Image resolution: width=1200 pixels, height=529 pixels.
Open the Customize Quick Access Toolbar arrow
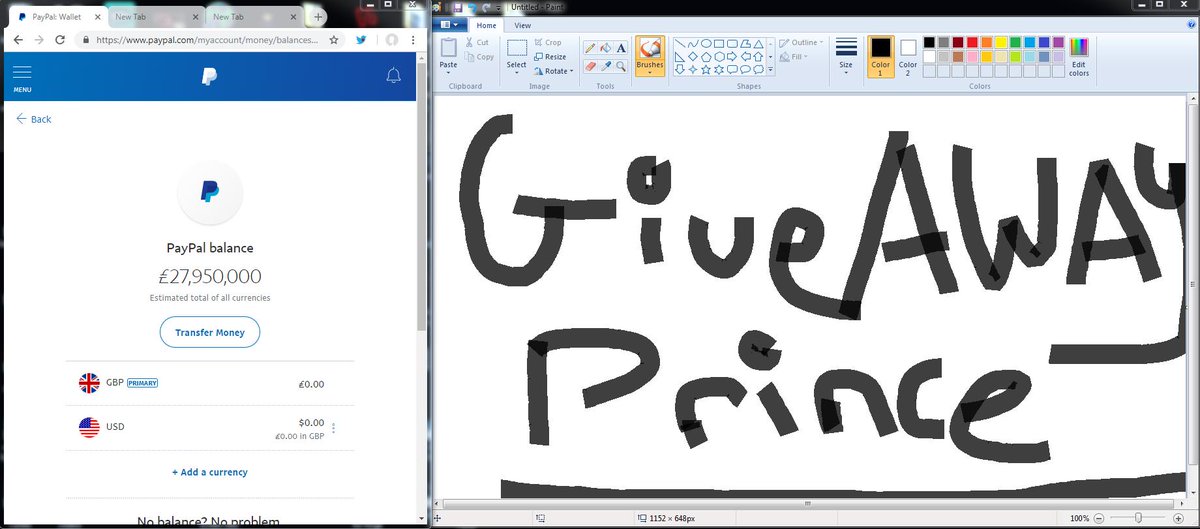(499, 6)
